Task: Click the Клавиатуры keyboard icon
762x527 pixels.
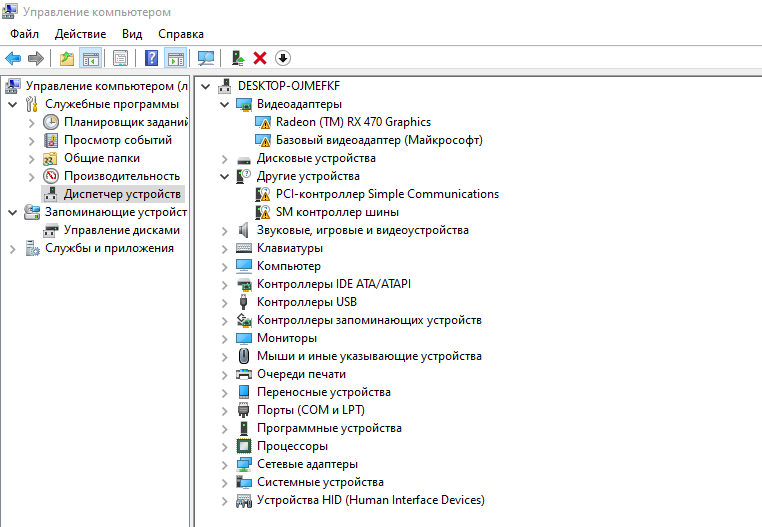Action: (x=243, y=248)
